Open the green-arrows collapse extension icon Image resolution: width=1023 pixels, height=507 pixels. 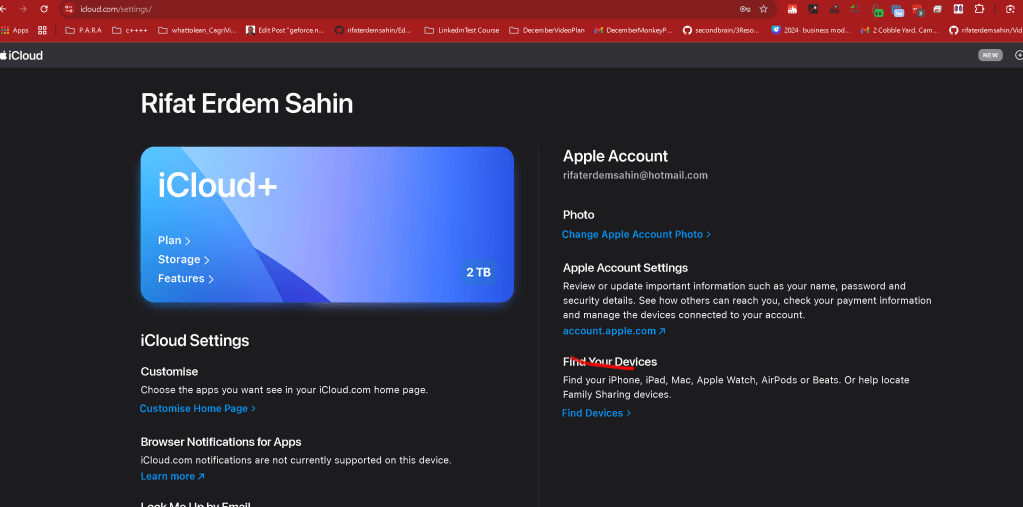click(x=854, y=9)
